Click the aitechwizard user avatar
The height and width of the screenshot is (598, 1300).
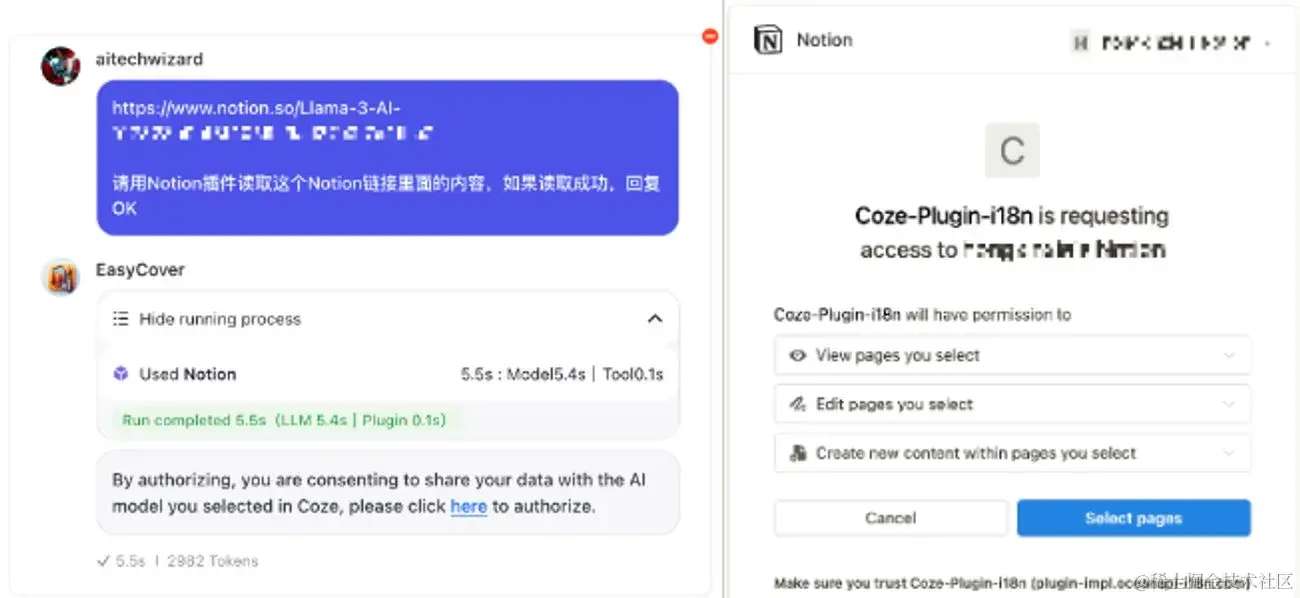60,66
